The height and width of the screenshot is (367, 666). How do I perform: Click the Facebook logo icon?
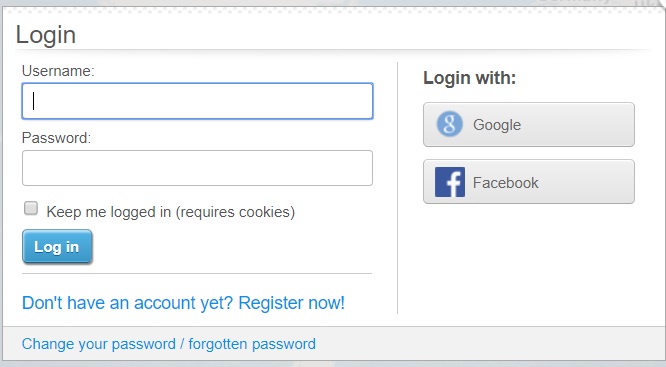(x=450, y=182)
